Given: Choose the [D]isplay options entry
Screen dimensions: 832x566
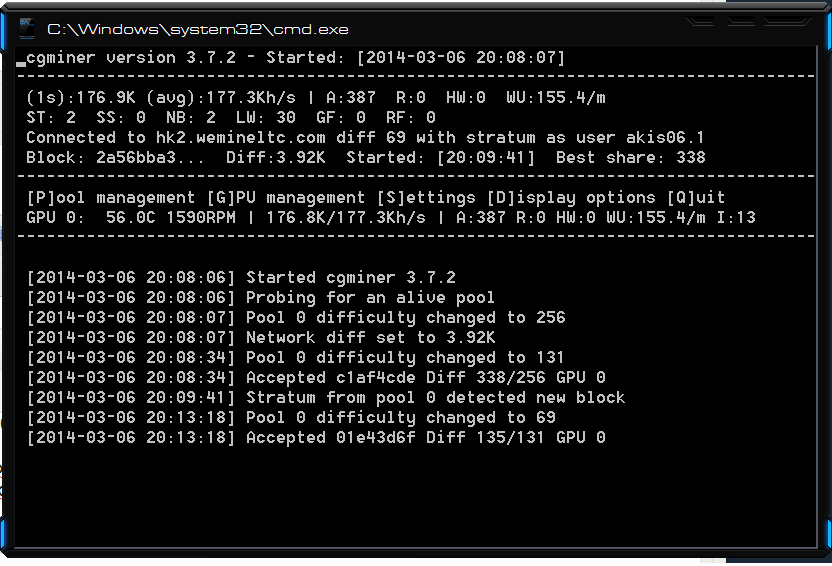Looking at the screenshot, I should (571, 198).
